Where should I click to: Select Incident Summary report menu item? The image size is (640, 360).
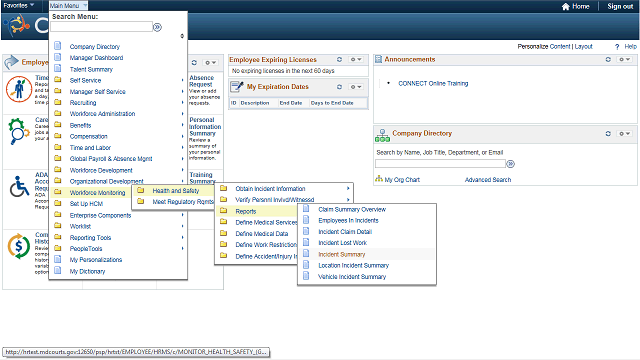342,254
